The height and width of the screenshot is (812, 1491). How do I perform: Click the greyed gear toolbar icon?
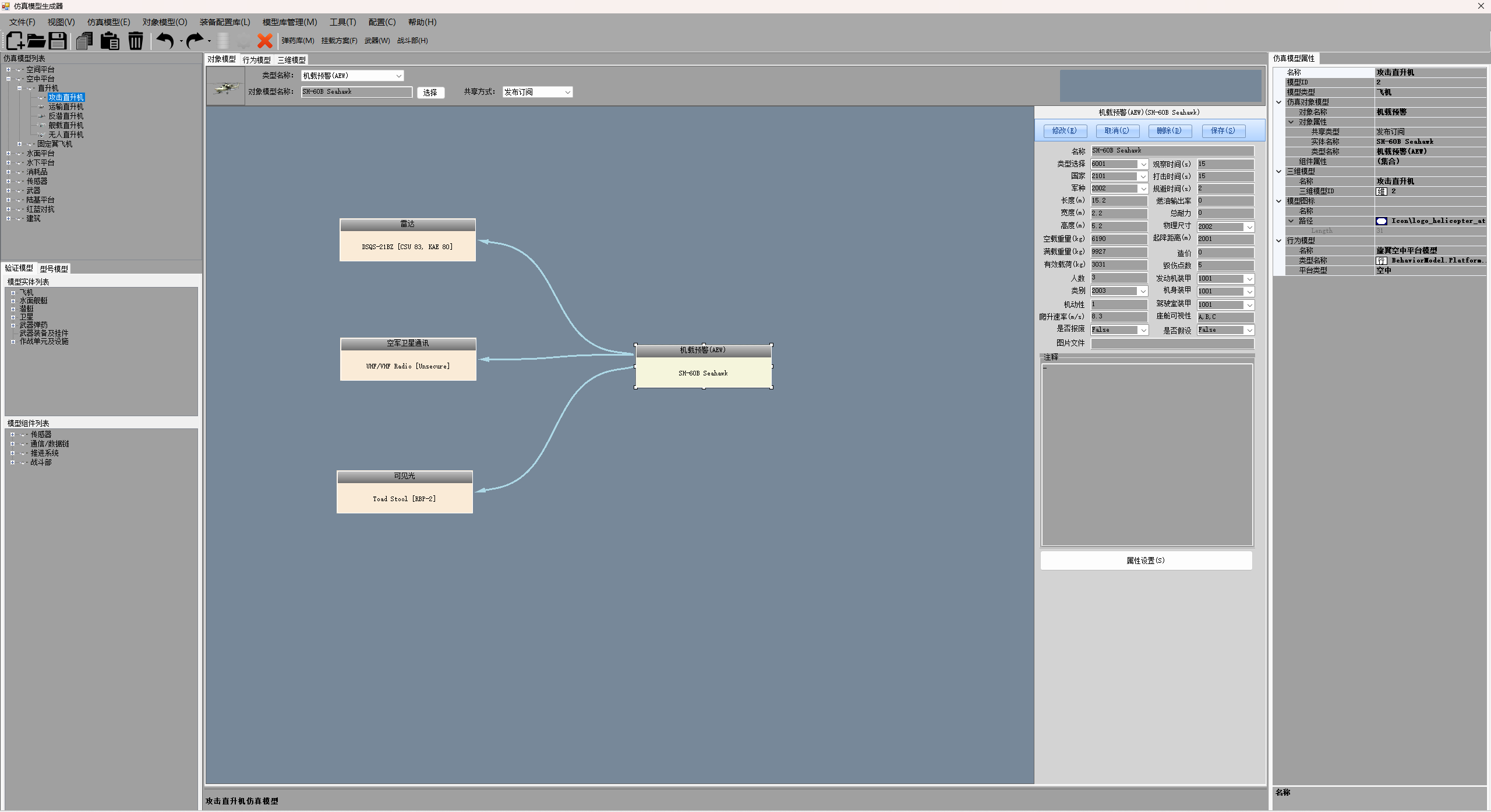click(x=243, y=41)
